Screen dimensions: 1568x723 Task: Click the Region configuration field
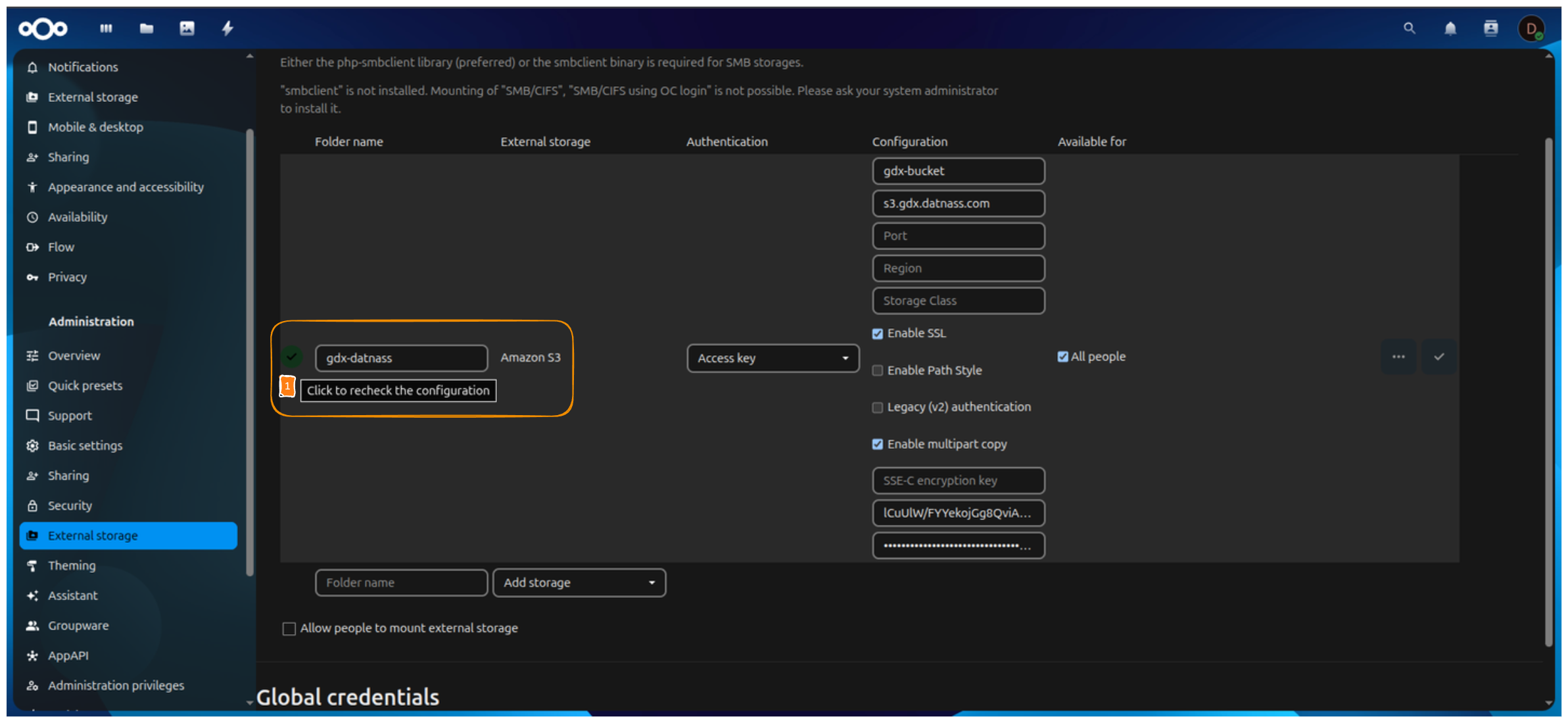coord(958,268)
